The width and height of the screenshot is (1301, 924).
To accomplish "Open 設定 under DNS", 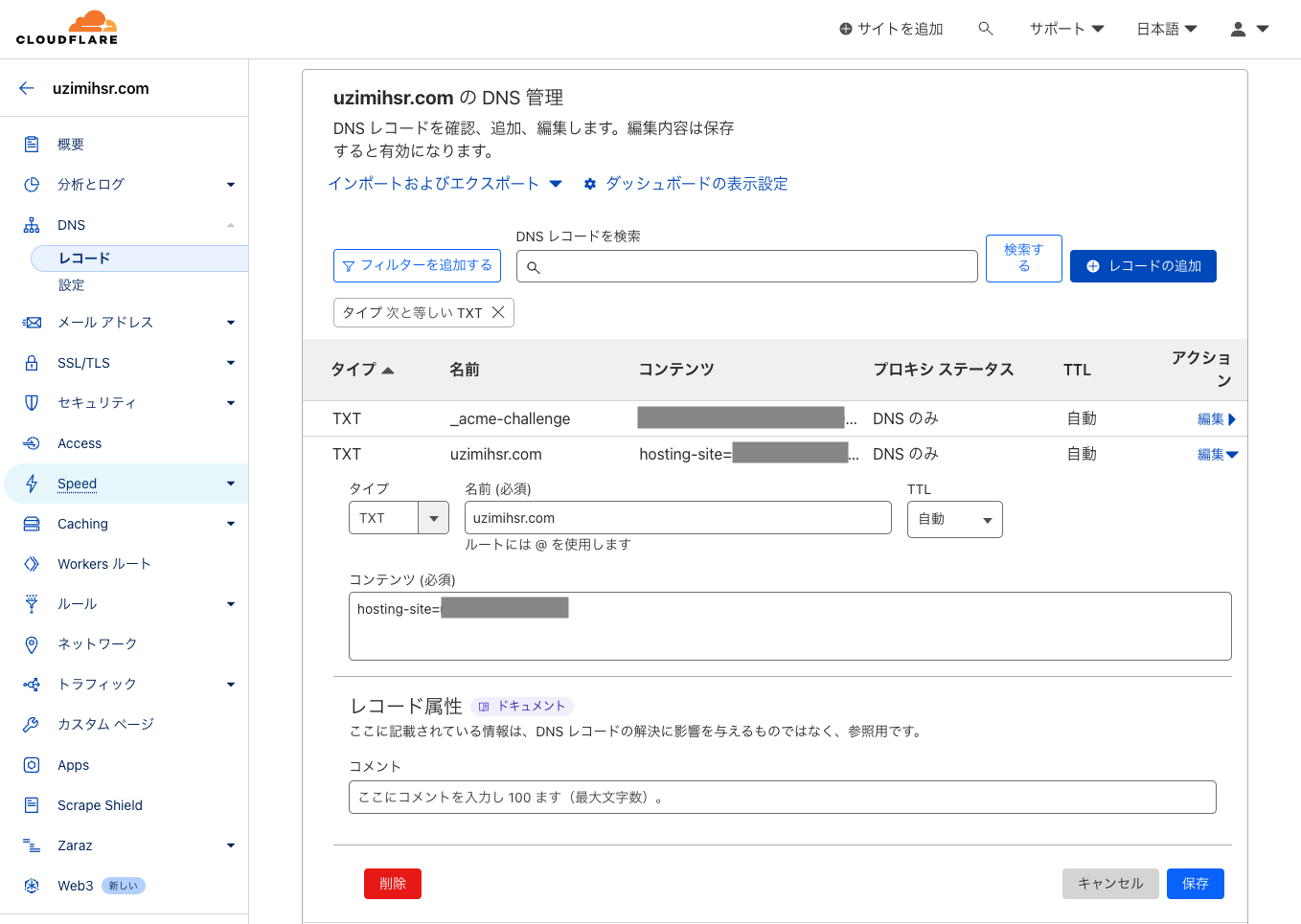I will click(x=71, y=285).
